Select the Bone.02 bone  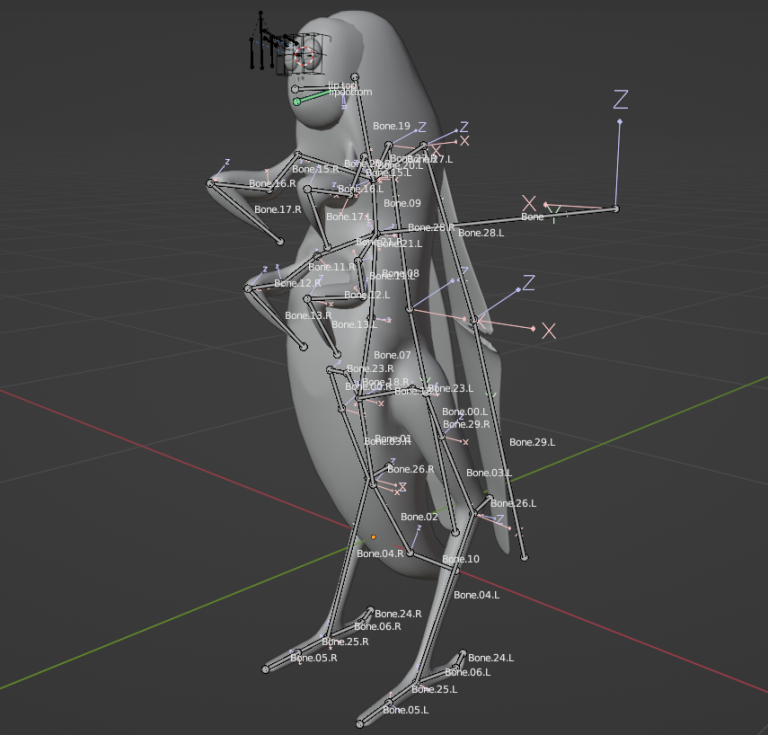pos(419,517)
